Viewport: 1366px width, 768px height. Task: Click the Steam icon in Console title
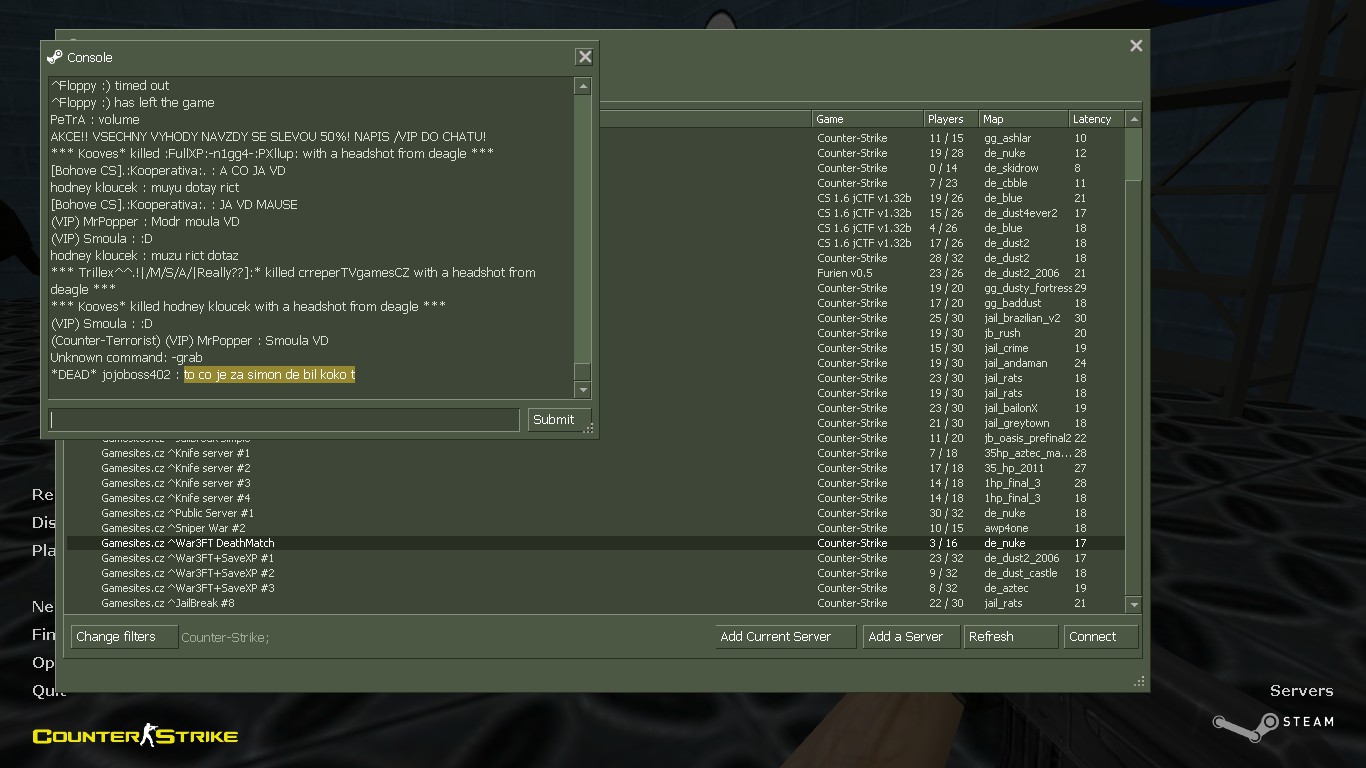55,57
